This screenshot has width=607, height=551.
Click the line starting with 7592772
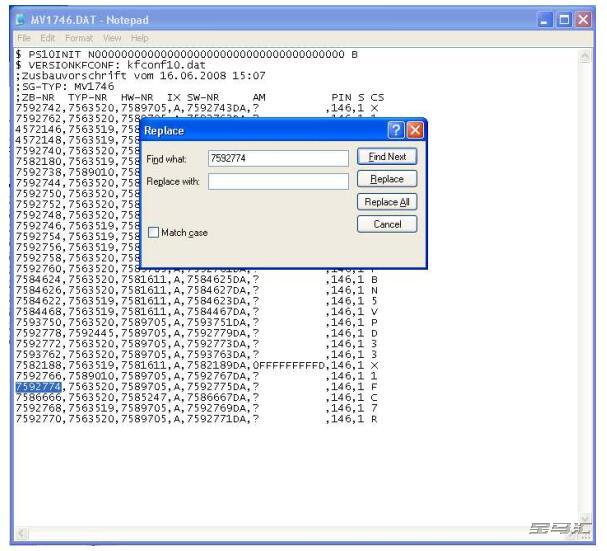[197, 344]
